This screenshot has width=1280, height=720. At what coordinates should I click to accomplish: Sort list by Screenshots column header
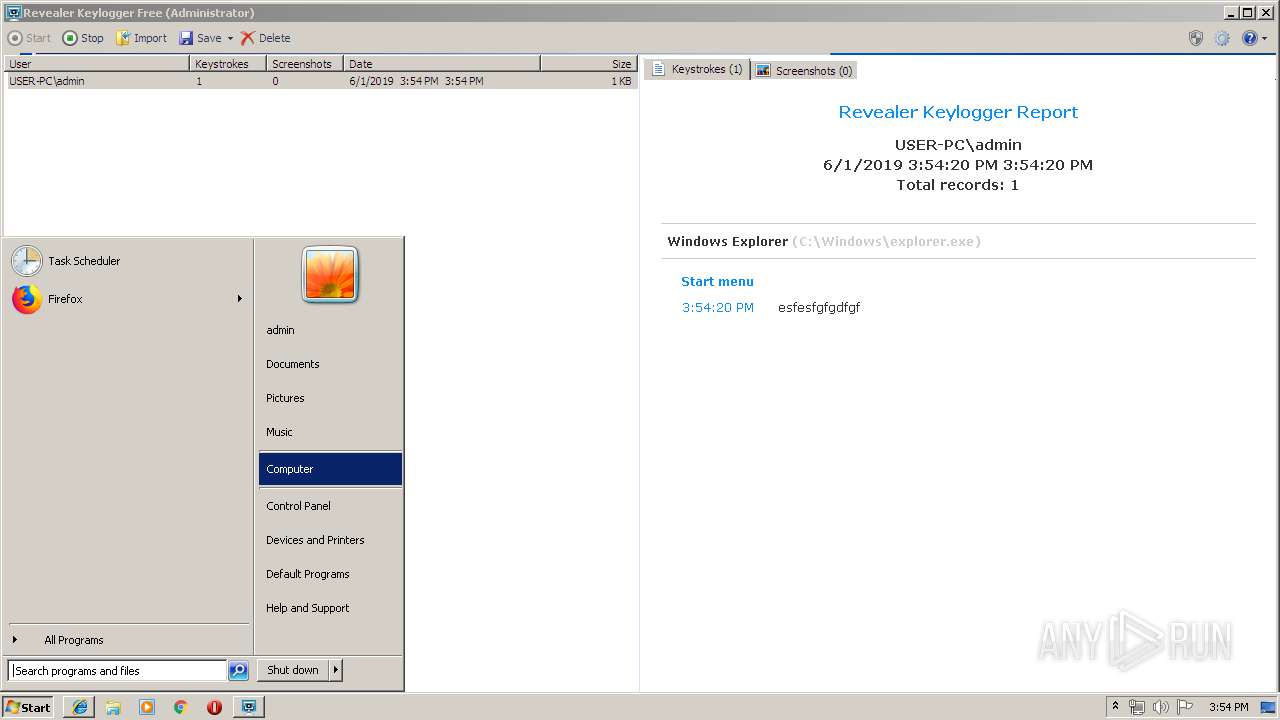coord(305,63)
